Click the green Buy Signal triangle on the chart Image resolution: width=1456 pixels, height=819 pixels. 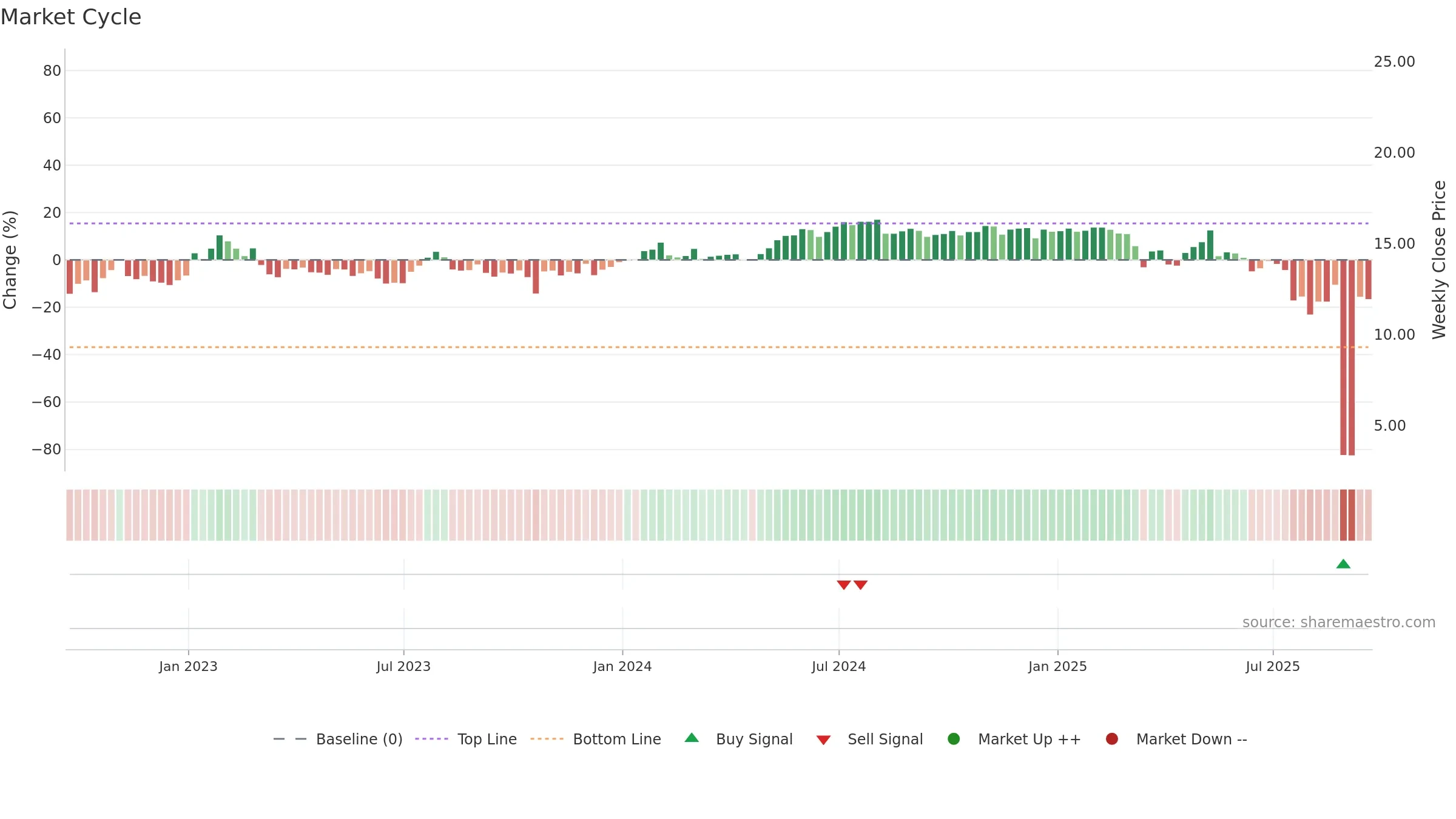click(x=1343, y=564)
